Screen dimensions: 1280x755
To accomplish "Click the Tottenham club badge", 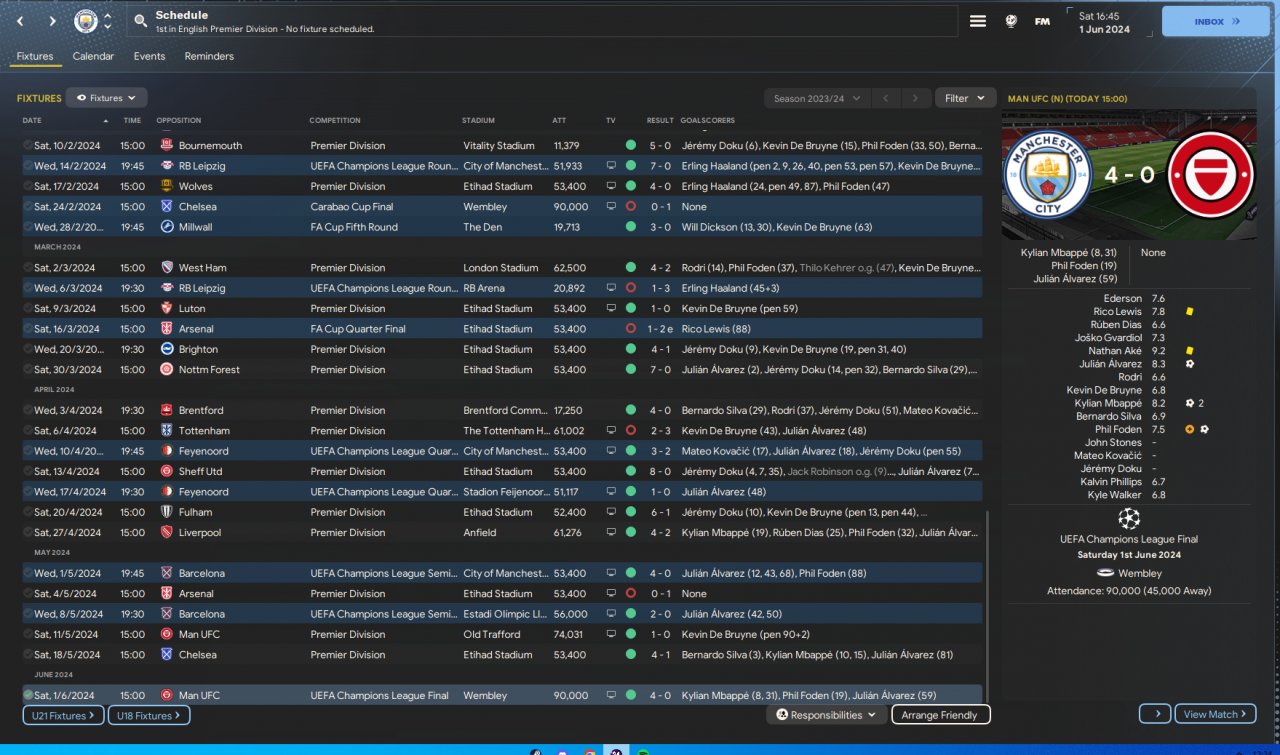I will [x=167, y=431].
